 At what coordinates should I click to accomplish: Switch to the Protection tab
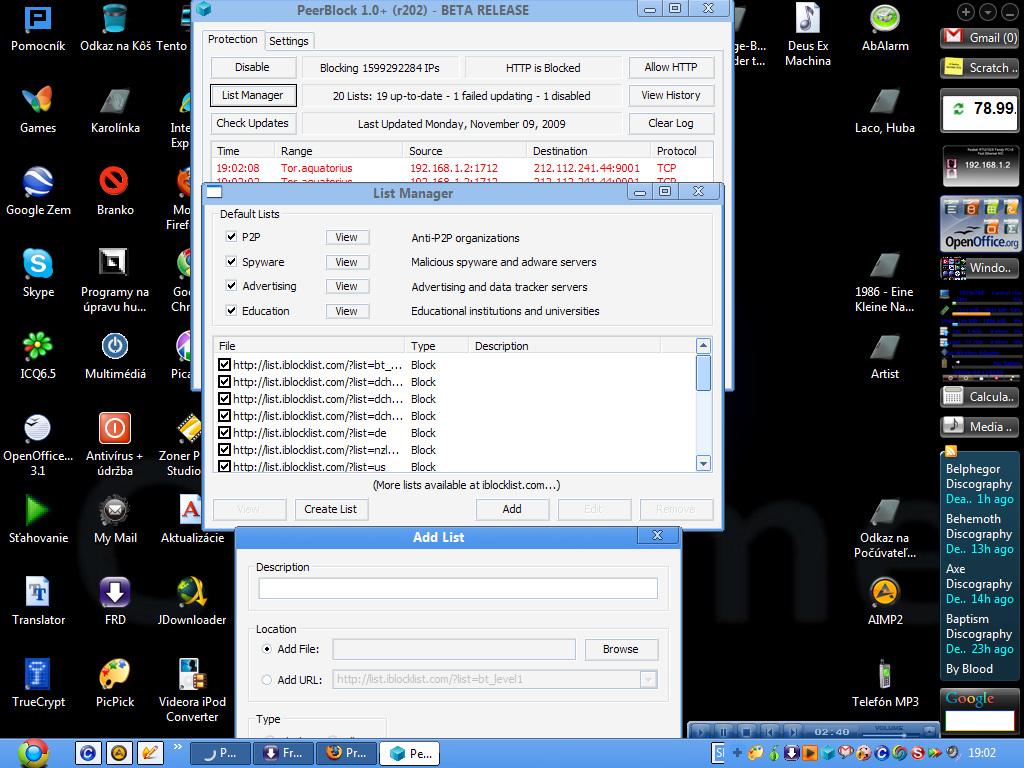pyautogui.click(x=232, y=39)
